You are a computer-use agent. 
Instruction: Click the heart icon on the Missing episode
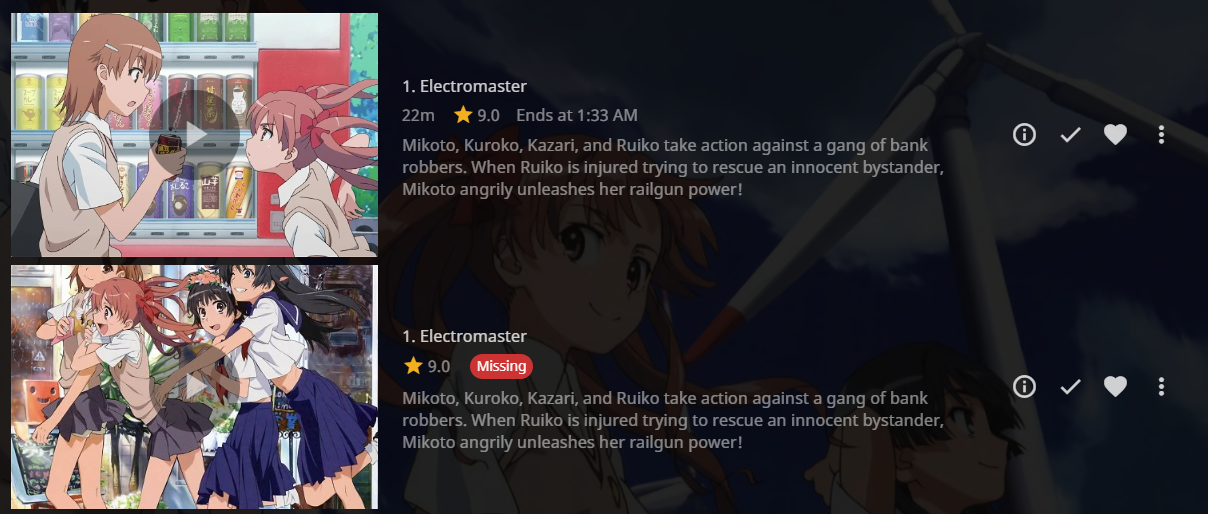pos(1116,386)
